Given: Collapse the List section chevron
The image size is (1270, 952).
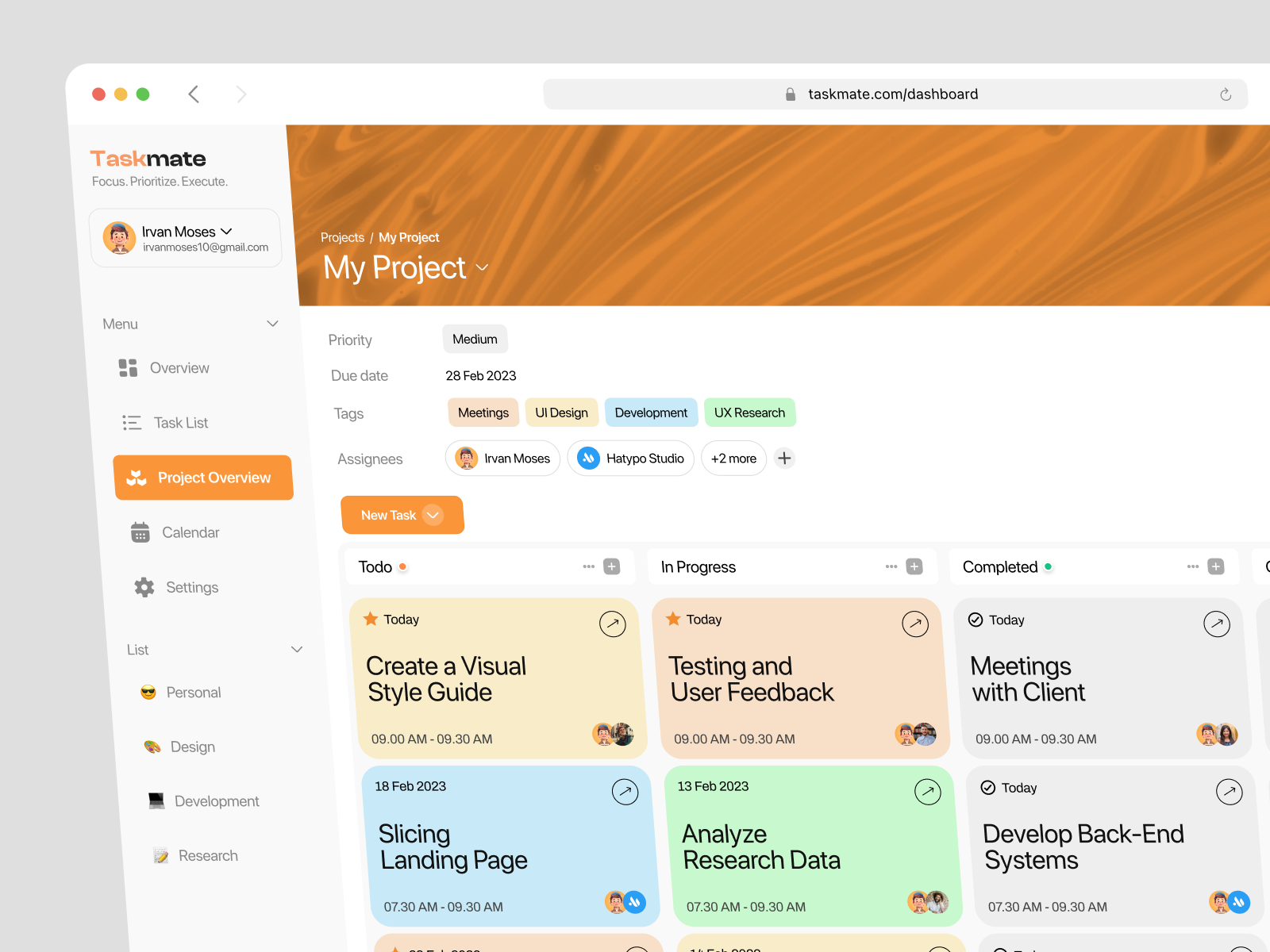Looking at the screenshot, I should pos(297,650).
